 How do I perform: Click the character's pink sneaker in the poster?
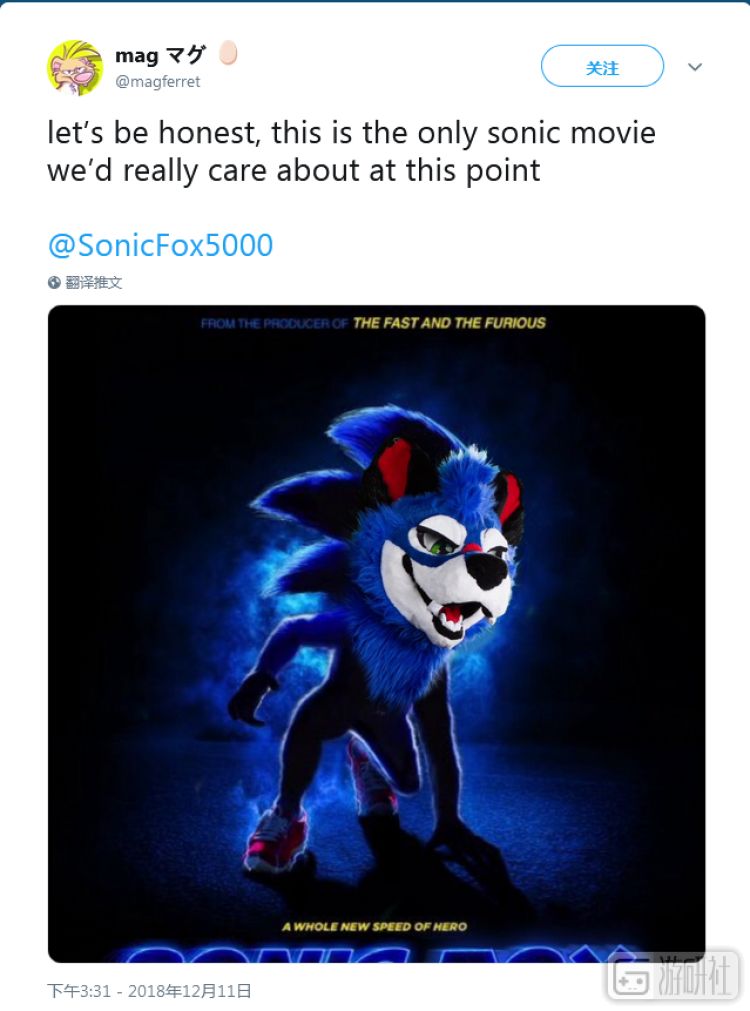click(276, 839)
